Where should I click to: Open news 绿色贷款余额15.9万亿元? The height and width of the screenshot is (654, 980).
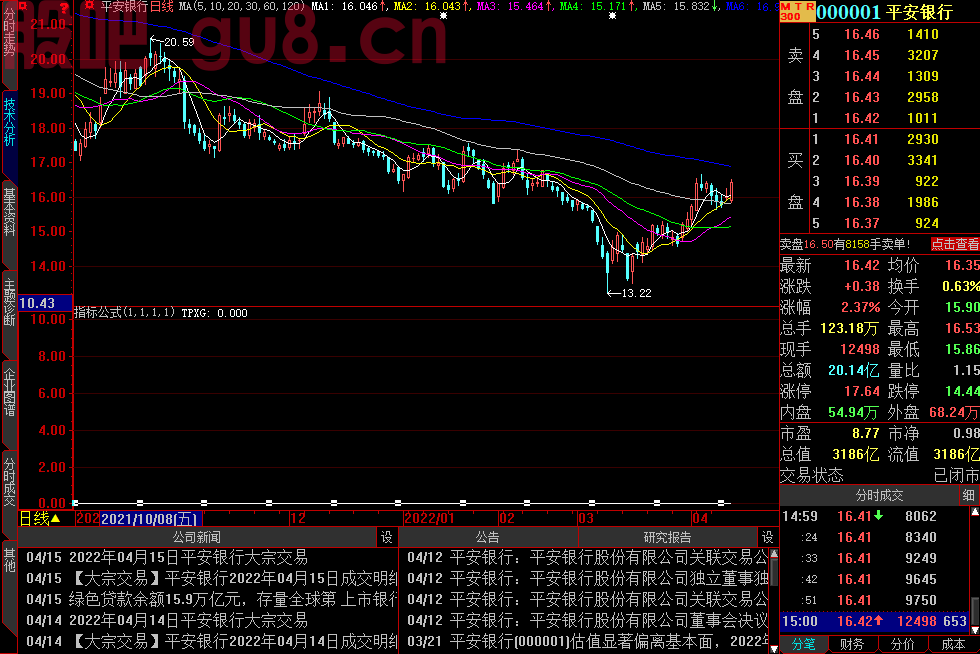coord(211,600)
